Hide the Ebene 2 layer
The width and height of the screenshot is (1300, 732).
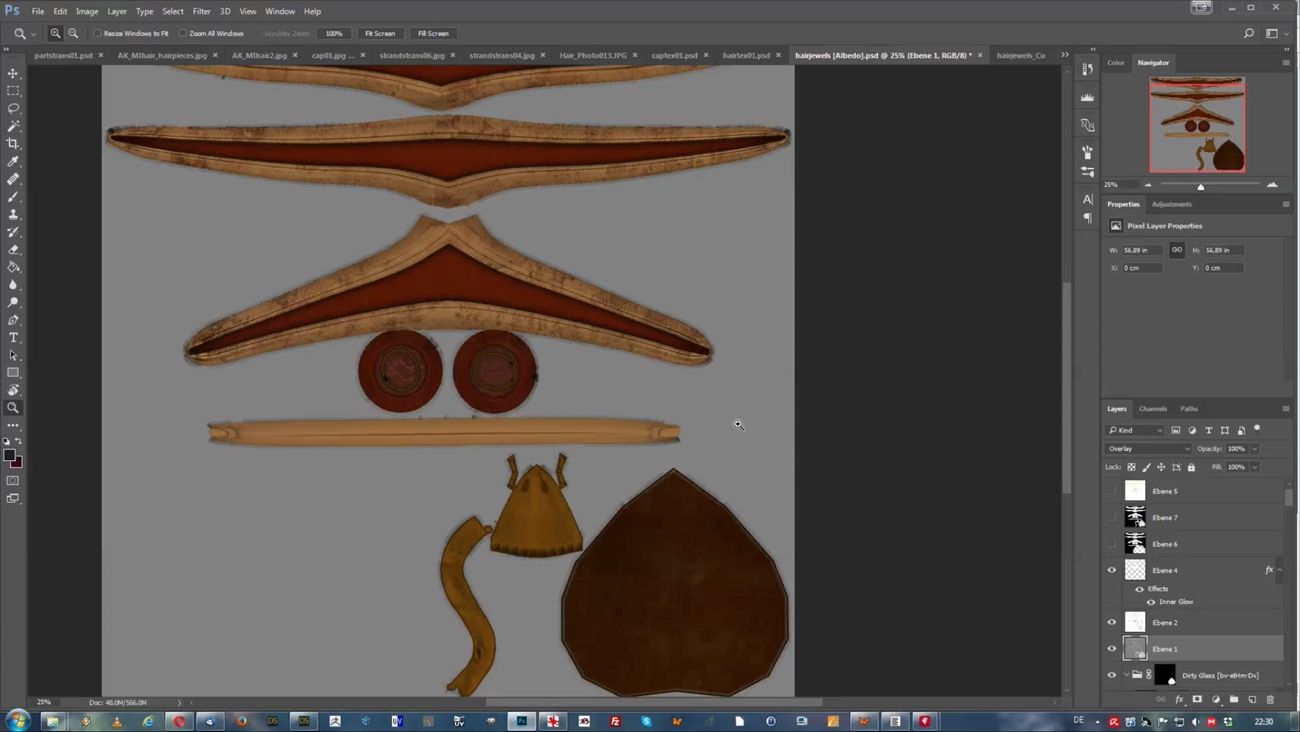[1111, 622]
